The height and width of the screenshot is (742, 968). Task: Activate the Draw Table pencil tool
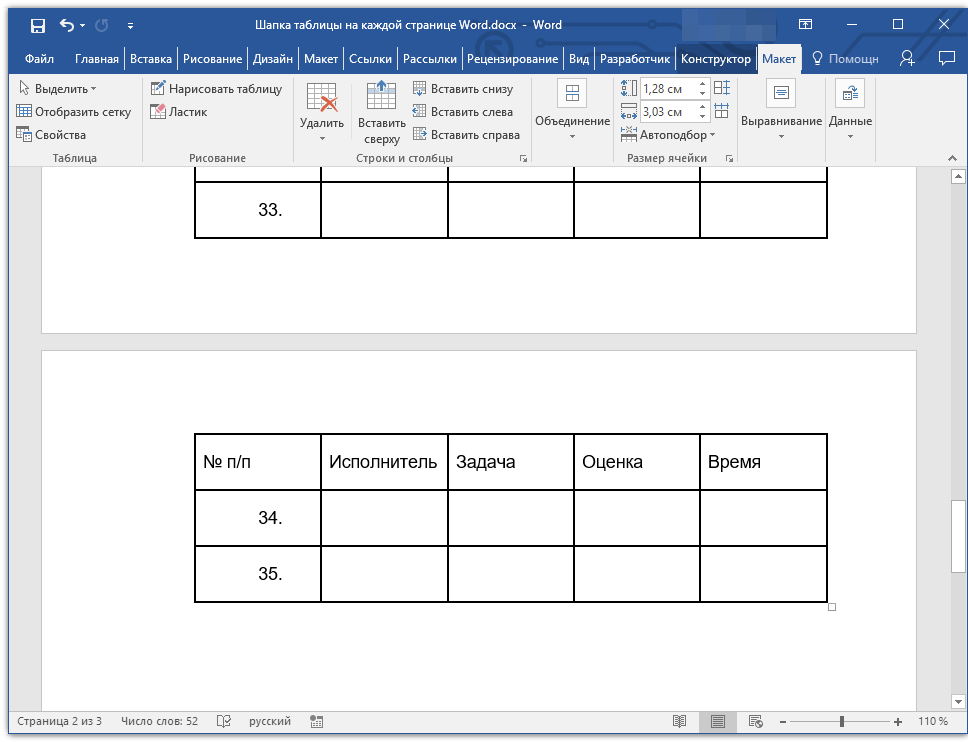[217, 89]
